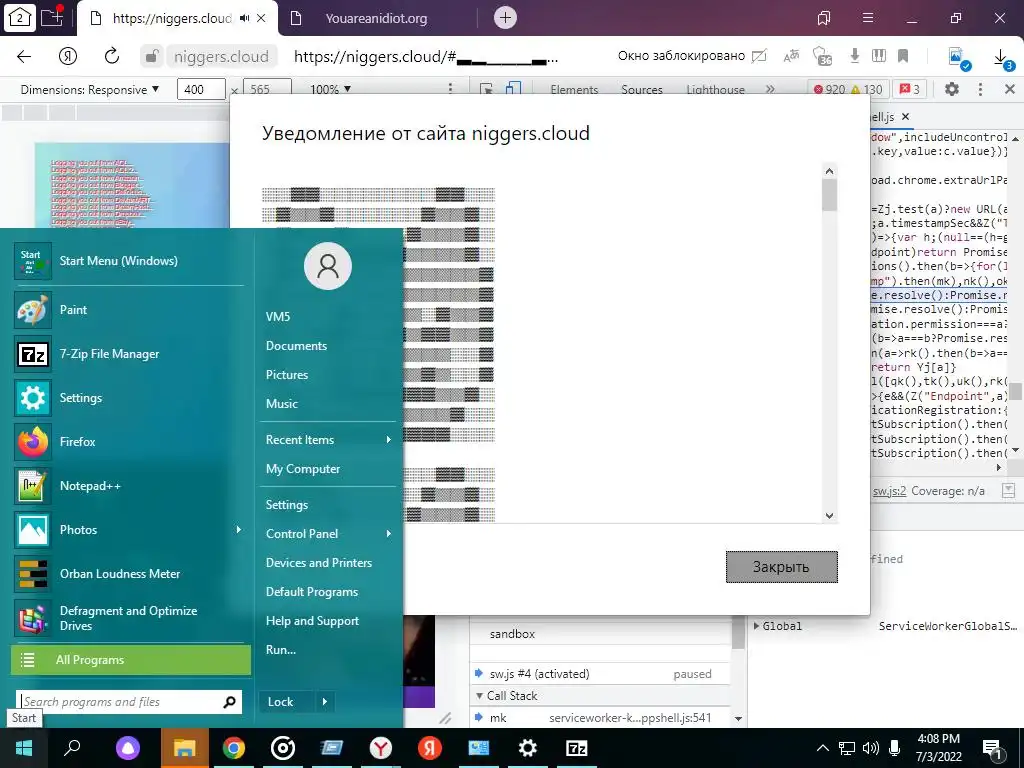Screen dimensions: 1024x768
Task: Click the dialog scrollbar up arrow
Action: coord(829,171)
